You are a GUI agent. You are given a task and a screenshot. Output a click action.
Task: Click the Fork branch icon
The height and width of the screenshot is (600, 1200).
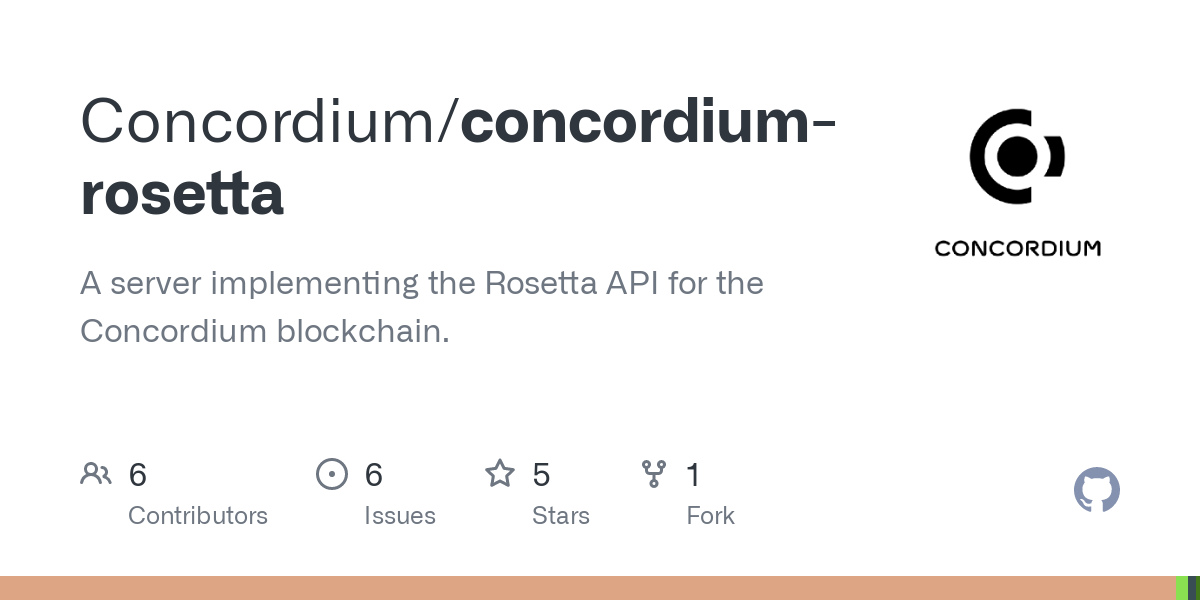tap(654, 474)
